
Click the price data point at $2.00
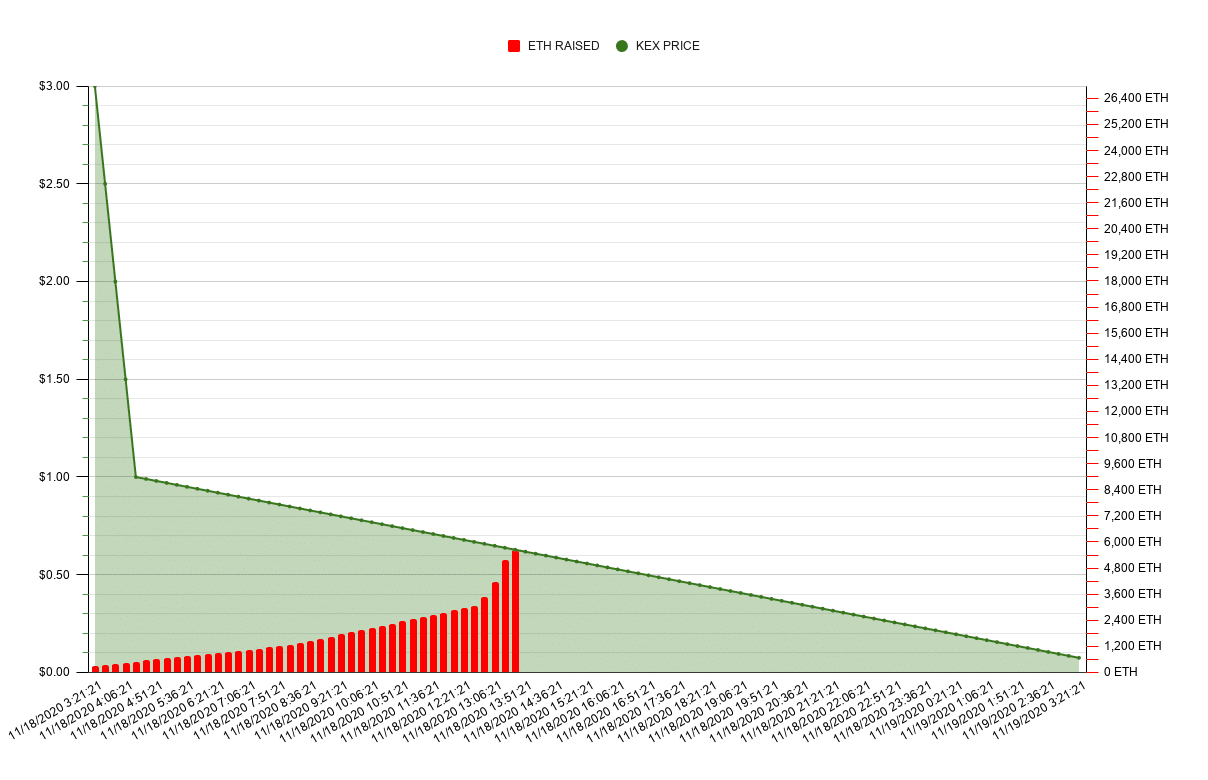[115, 281]
